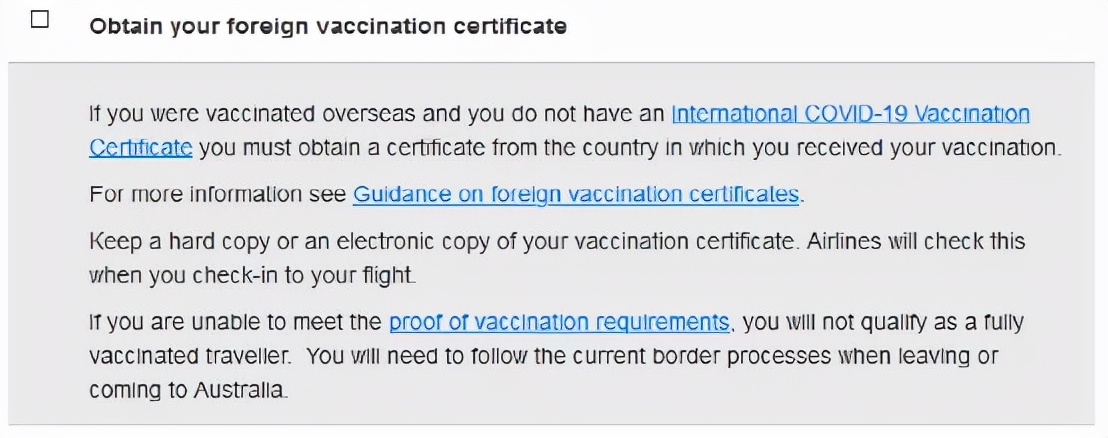Tick the Obtain foreign vaccination certificate checkbox
The width and height of the screenshot is (1108, 438).
(x=40, y=20)
